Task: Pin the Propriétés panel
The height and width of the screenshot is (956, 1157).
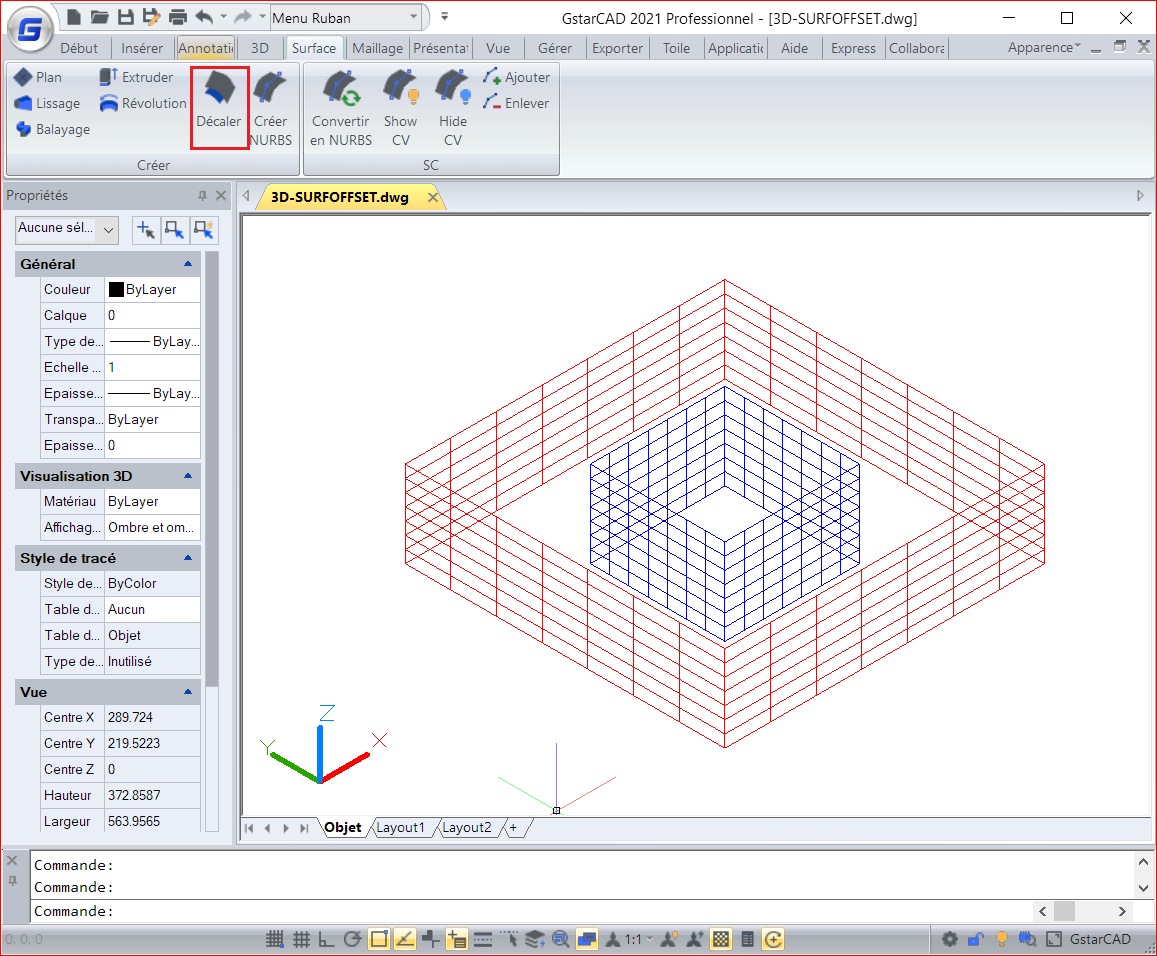Action: (x=202, y=195)
